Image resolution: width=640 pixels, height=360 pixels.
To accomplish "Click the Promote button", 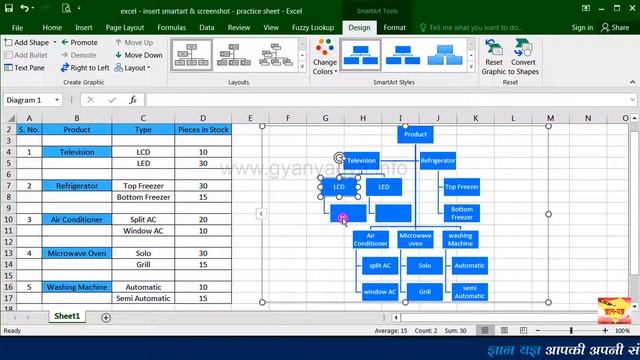I will click(x=80, y=42).
